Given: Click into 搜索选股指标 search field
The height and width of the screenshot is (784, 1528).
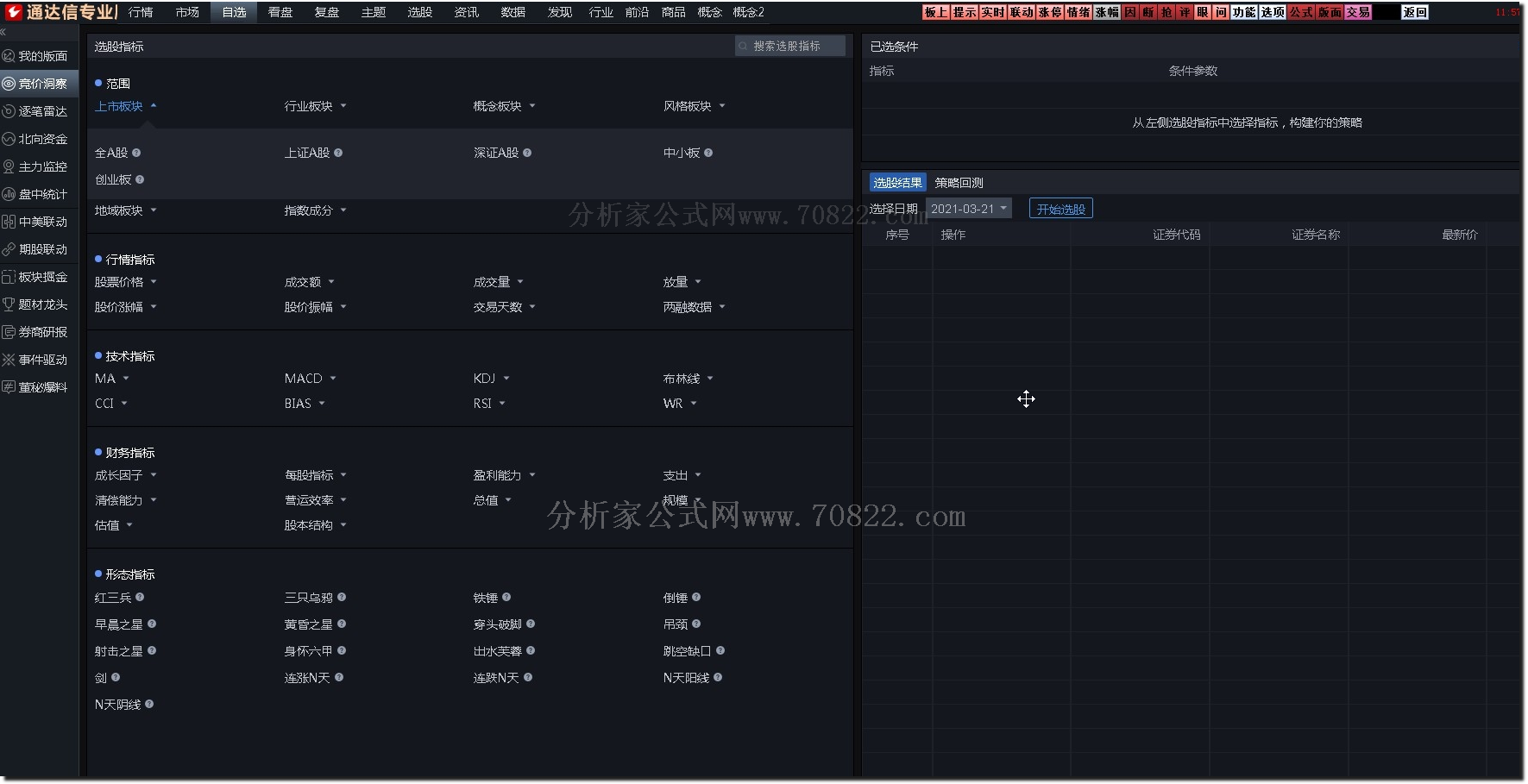Looking at the screenshot, I should [790, 46].
